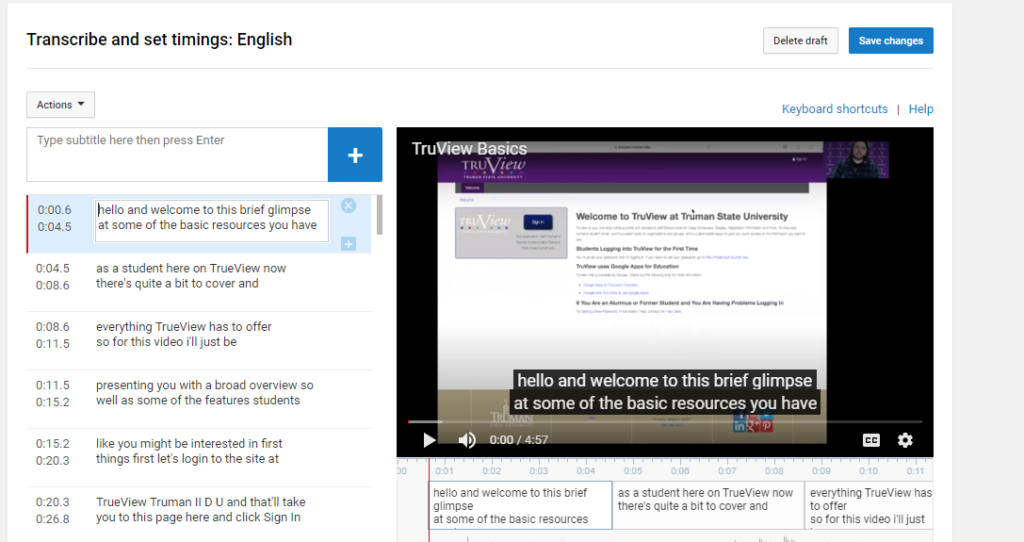1024x542 pixels.
Task: Open video player settings gear
Action: (x=905, y=440)
